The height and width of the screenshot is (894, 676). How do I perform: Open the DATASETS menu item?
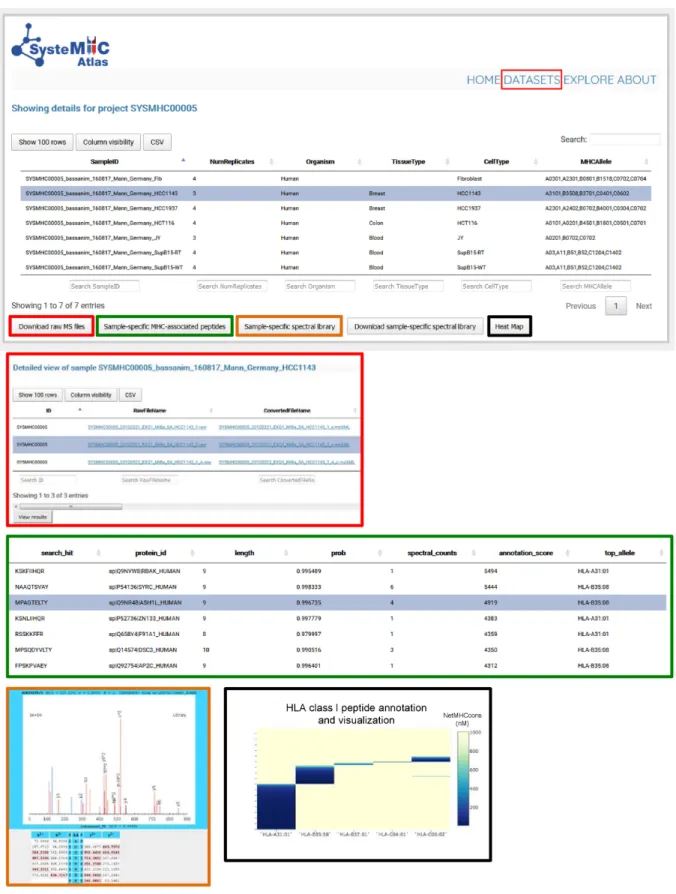pos(532,80)
